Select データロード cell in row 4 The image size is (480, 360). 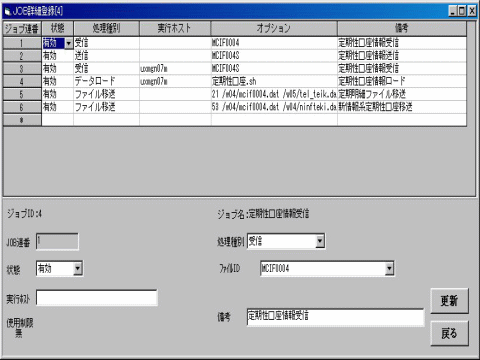(x=106, y=81)
